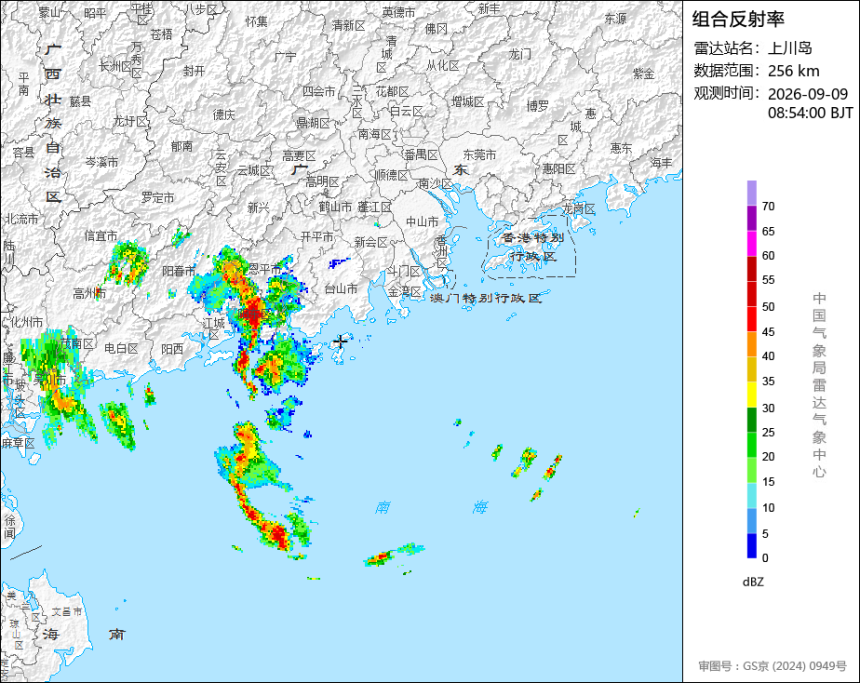Click the radar station cross marker on the map
The height and width of the screenshot is (683, 860).
[x=340, y=341]
